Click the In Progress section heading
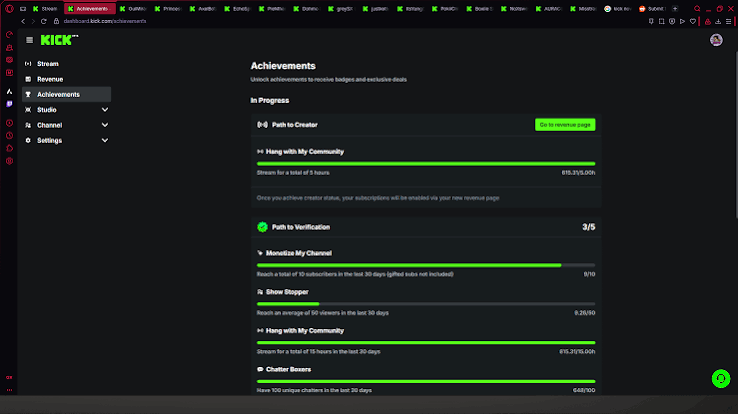The image size is (738, 414). [270, 100]
